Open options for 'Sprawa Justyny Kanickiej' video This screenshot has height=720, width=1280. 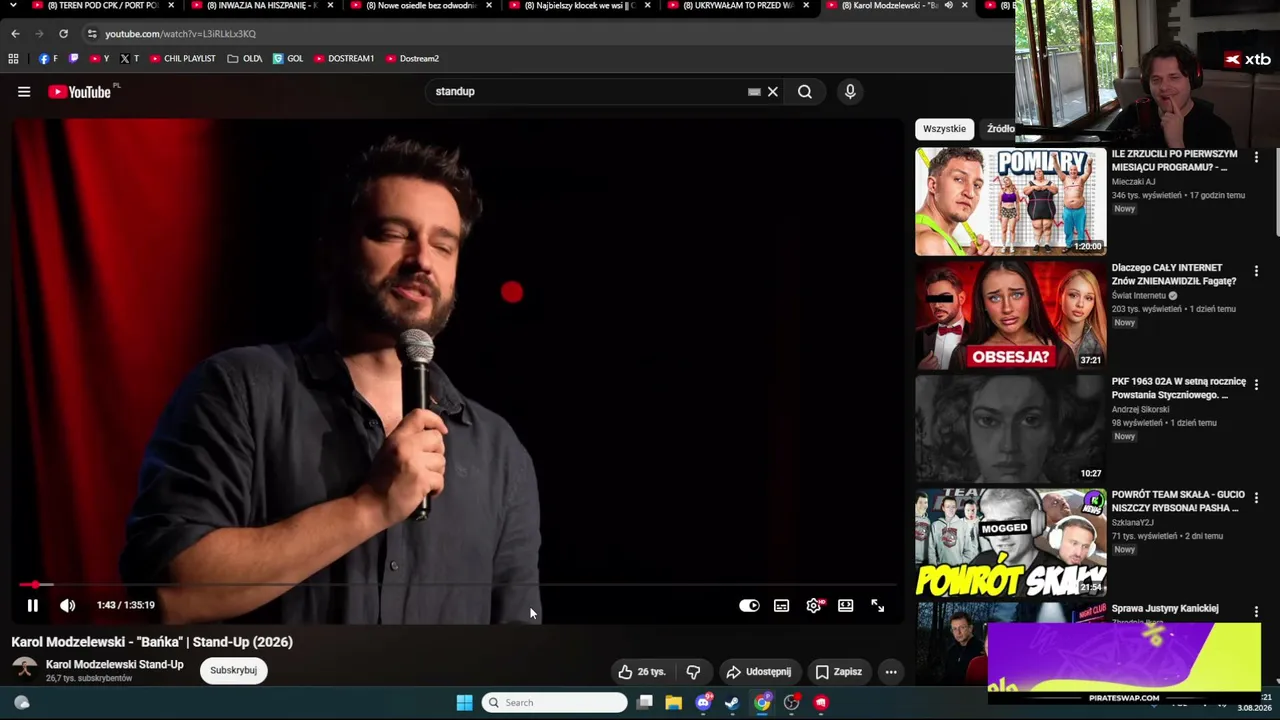pos(1256,611)
